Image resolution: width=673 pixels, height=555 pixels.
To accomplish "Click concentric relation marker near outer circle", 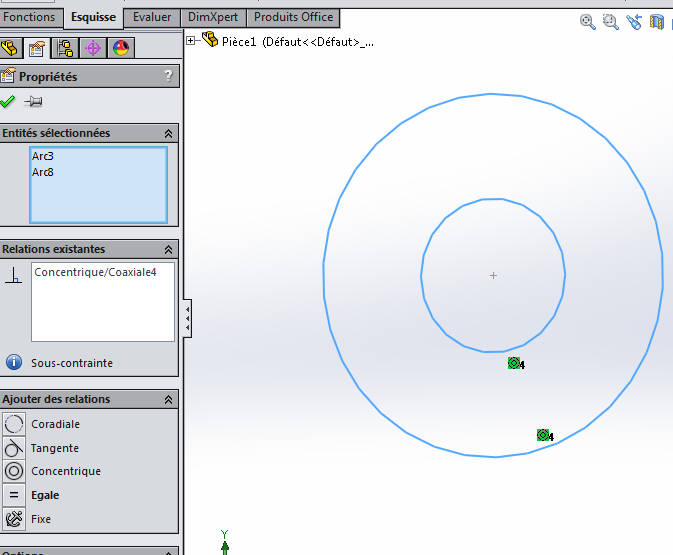I will coord(543,435).
